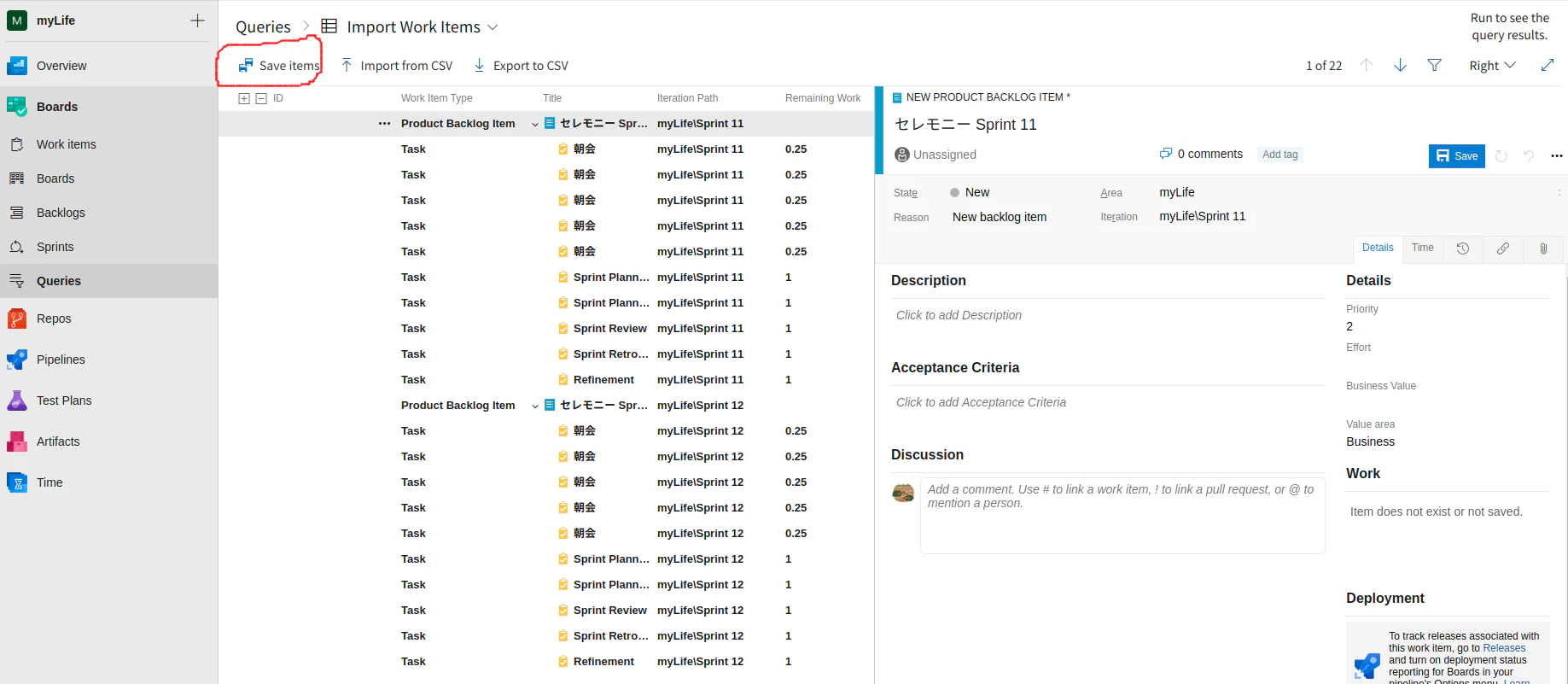Open the Boards sub-item below Work items
Viewport: 1568px width, 684px height.
click(55, 178)
